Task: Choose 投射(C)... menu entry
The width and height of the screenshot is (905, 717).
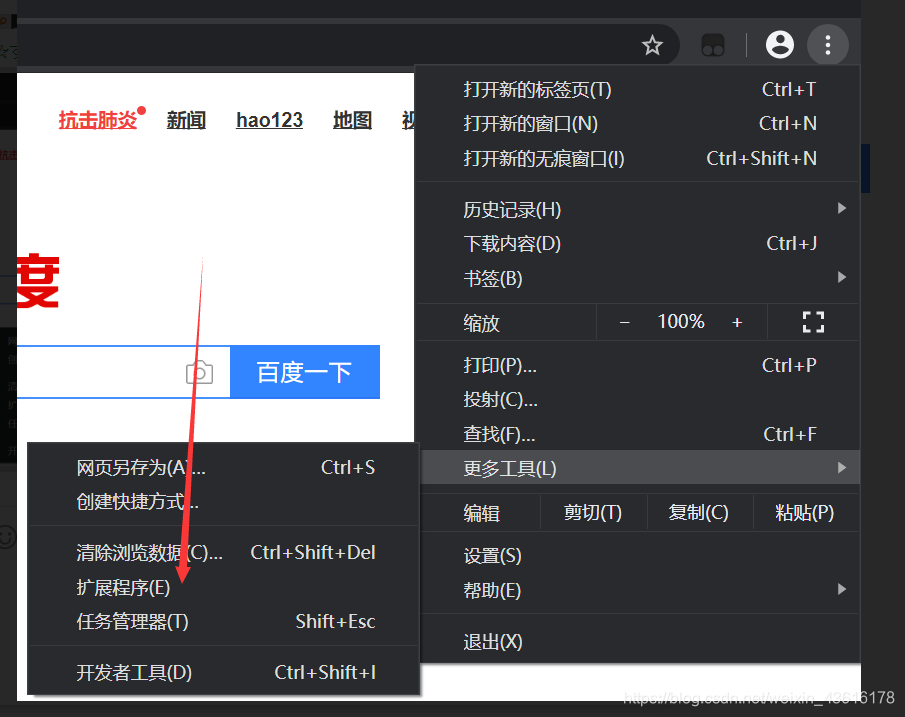Action: 637,399
